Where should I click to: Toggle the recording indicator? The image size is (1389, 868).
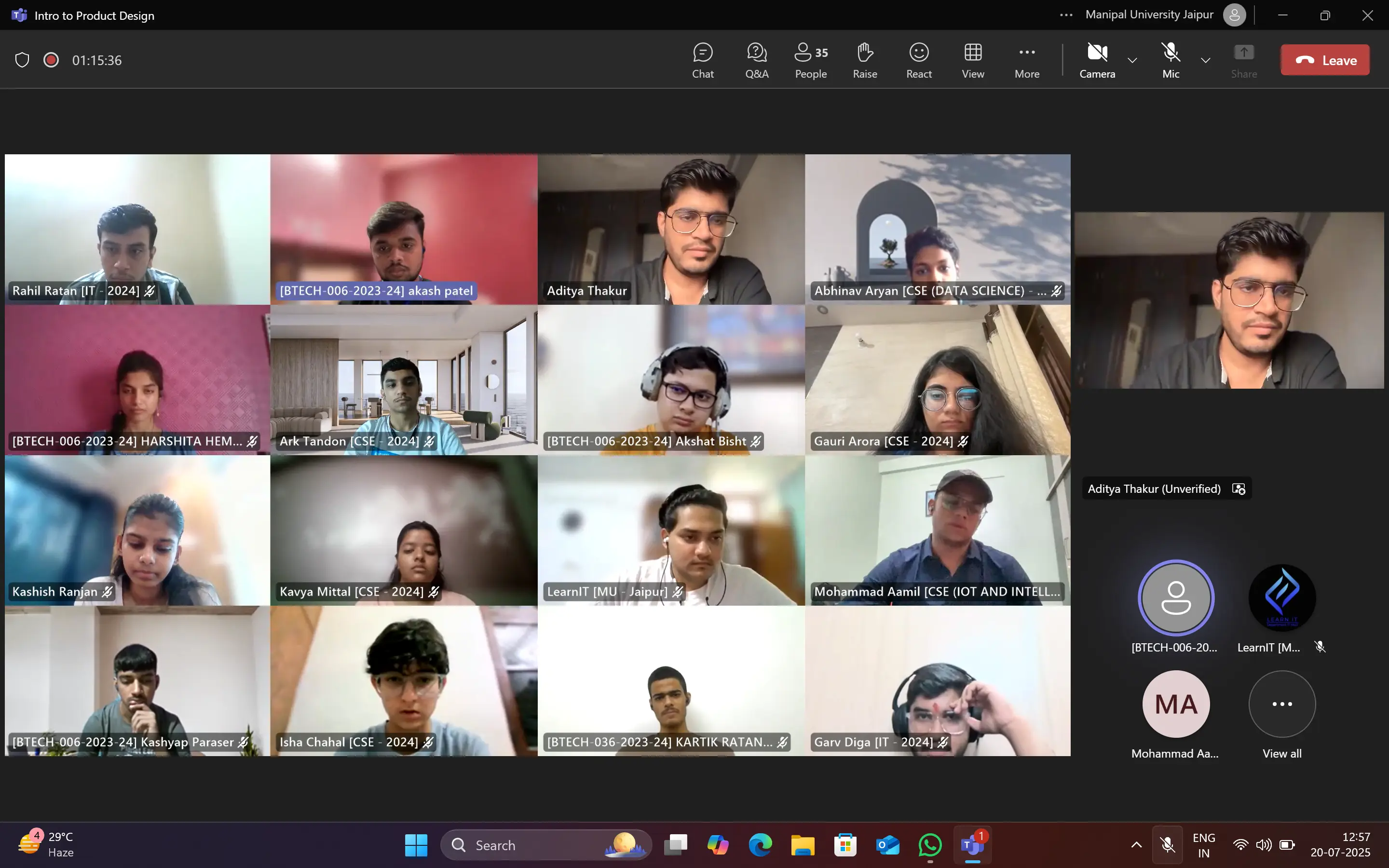pyautogui.click(x=51, y=59)
